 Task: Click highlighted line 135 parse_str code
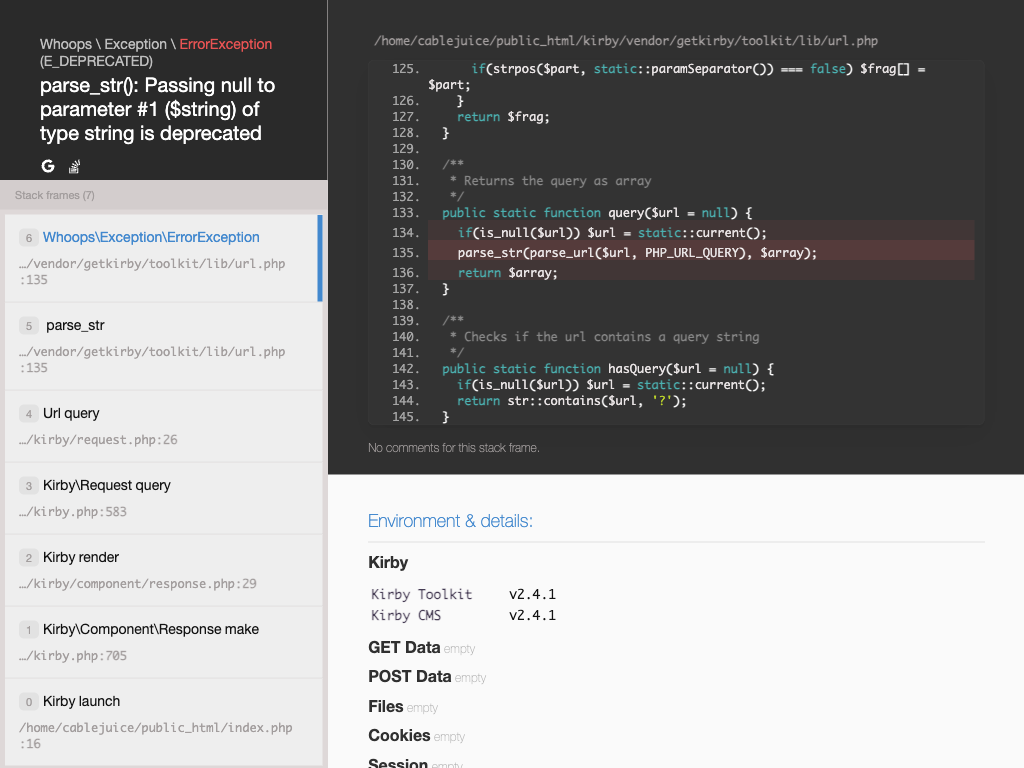(637, 253)
